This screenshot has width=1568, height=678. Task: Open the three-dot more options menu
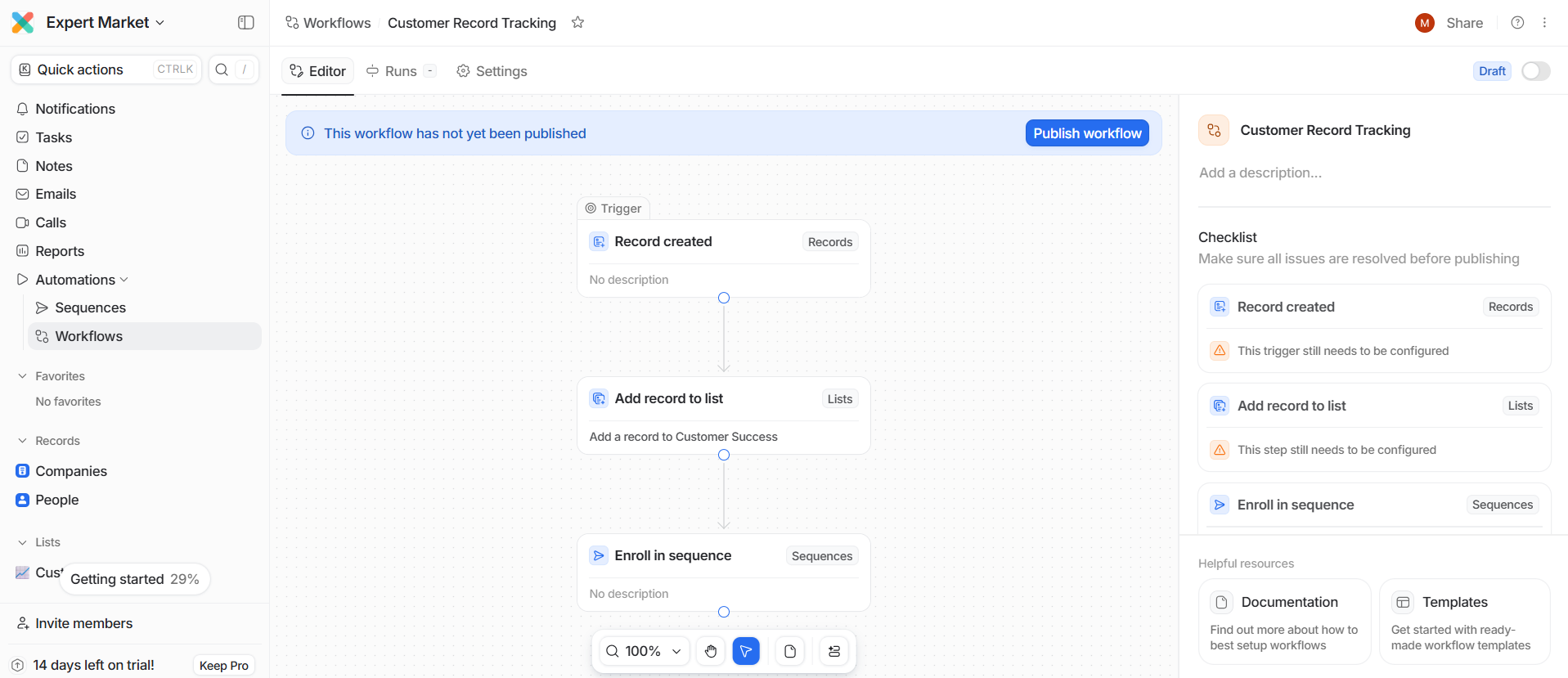(1544, 23)
